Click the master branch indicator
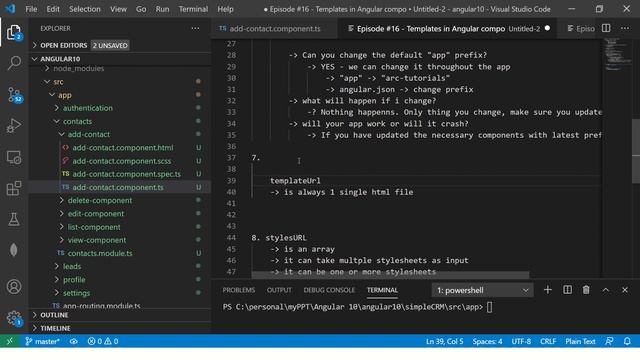Image resolution: width=640 pixels, height=360 pixels. pos(42,341)
